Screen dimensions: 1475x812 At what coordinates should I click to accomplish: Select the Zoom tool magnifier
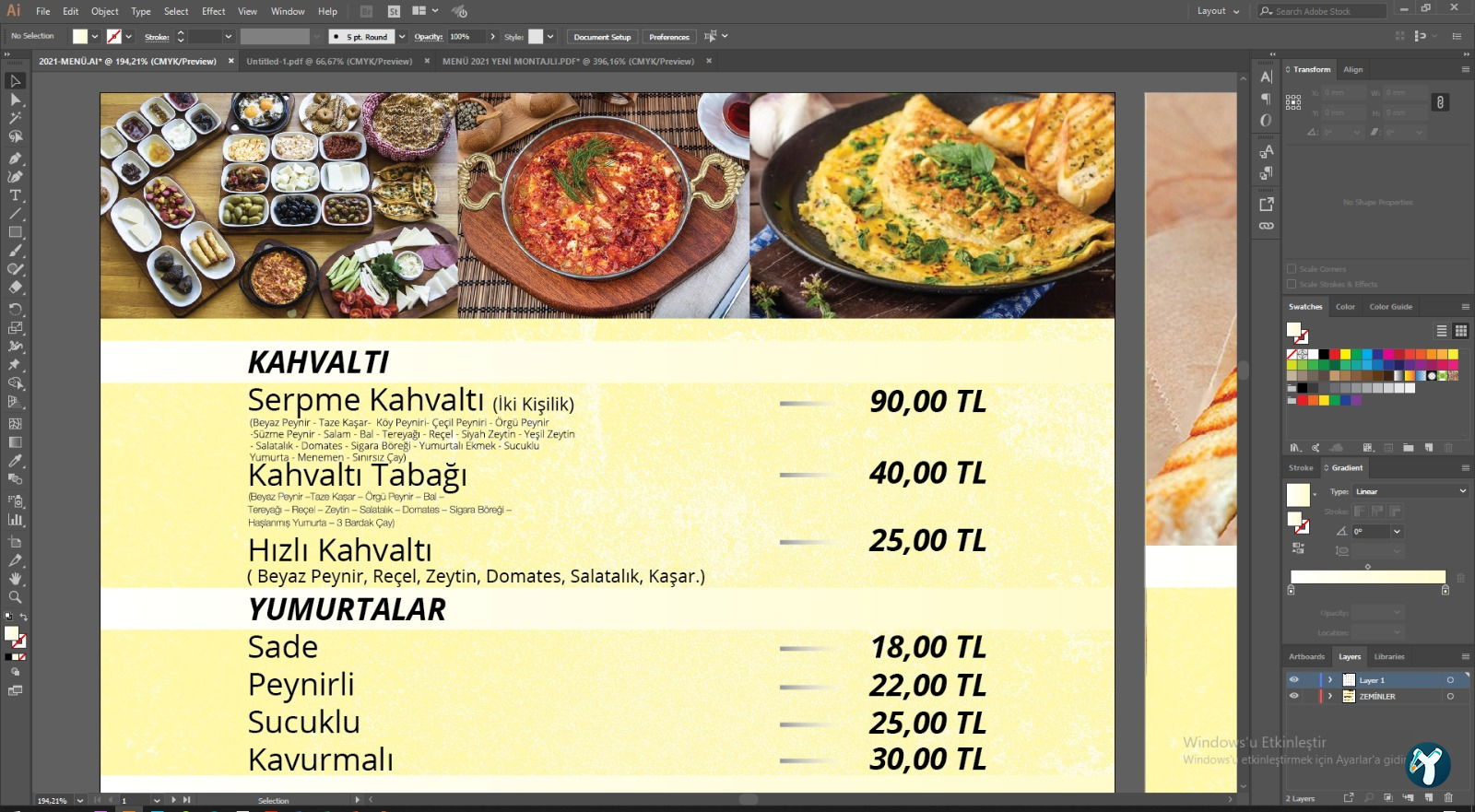coord(15,597)
